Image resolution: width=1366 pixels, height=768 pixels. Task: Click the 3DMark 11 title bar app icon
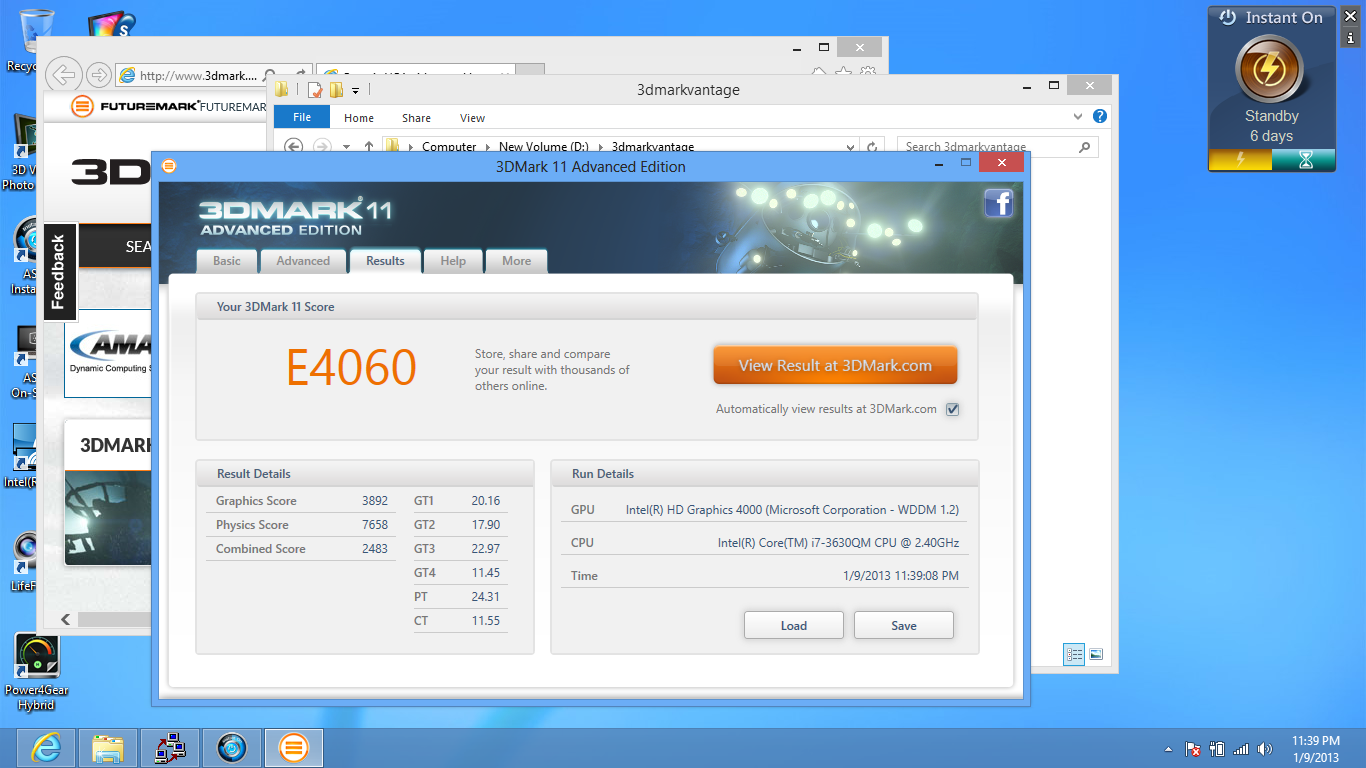168,166
